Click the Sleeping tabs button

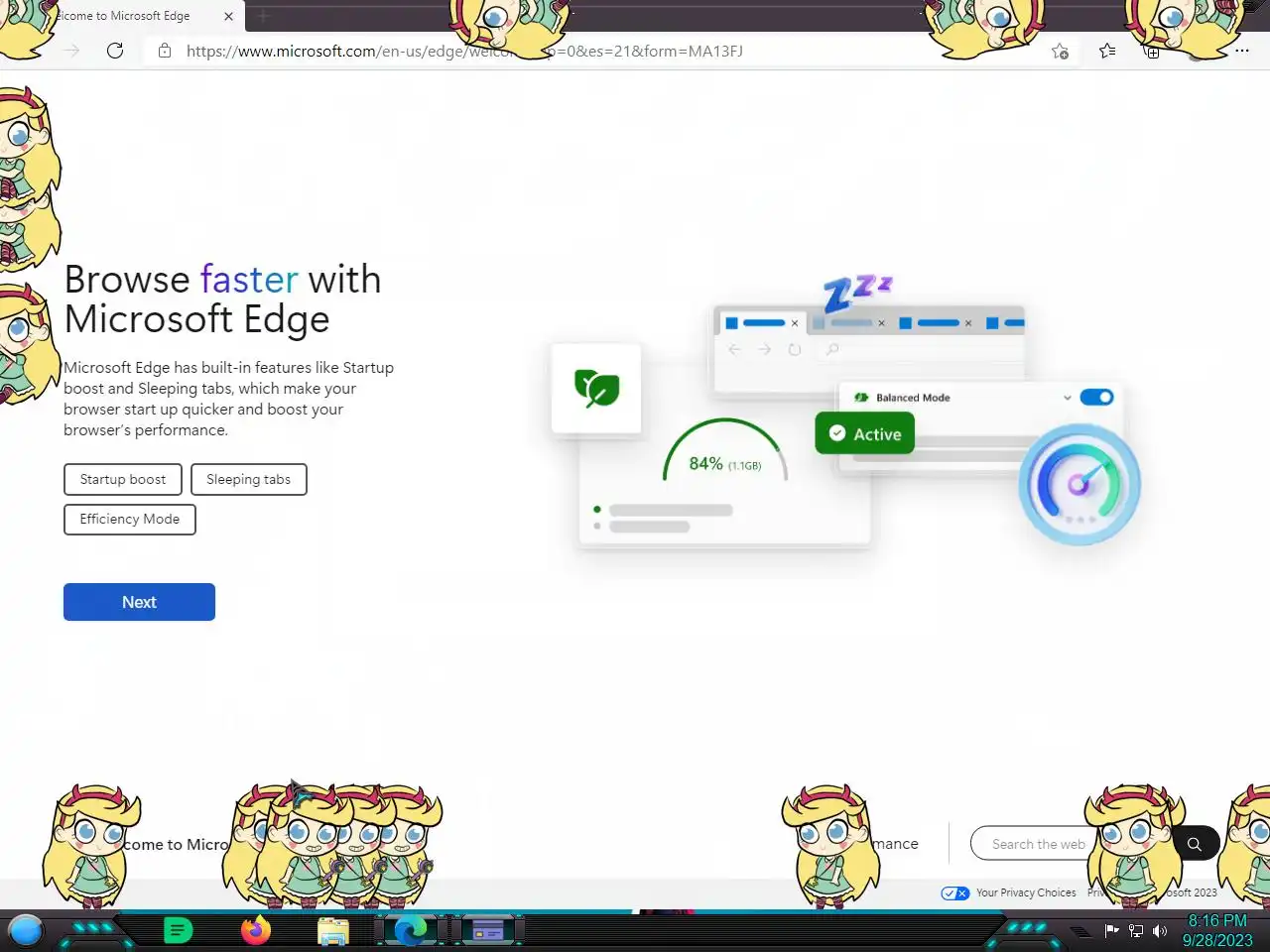click(248, 479)
